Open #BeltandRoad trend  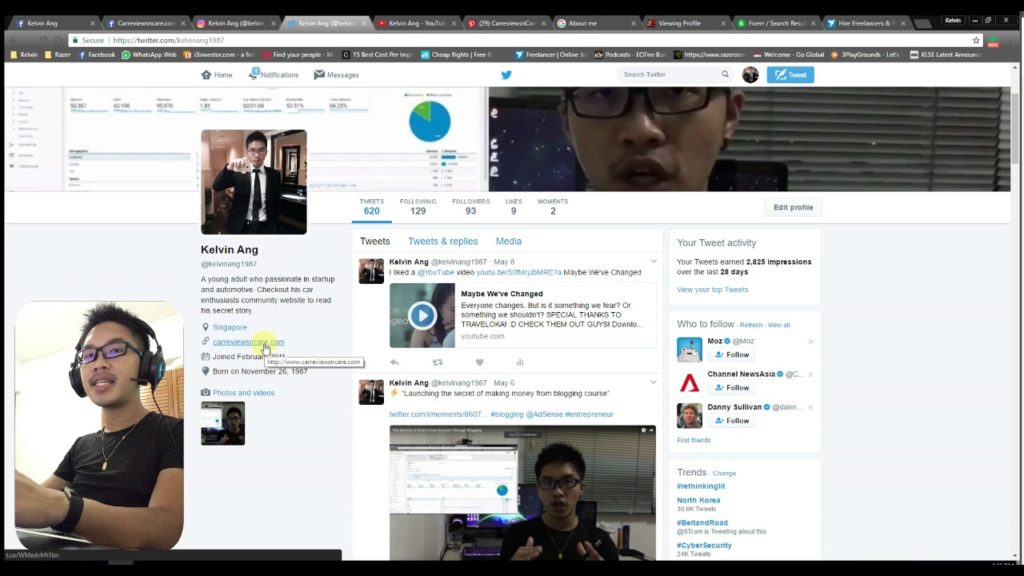point(702,522)
